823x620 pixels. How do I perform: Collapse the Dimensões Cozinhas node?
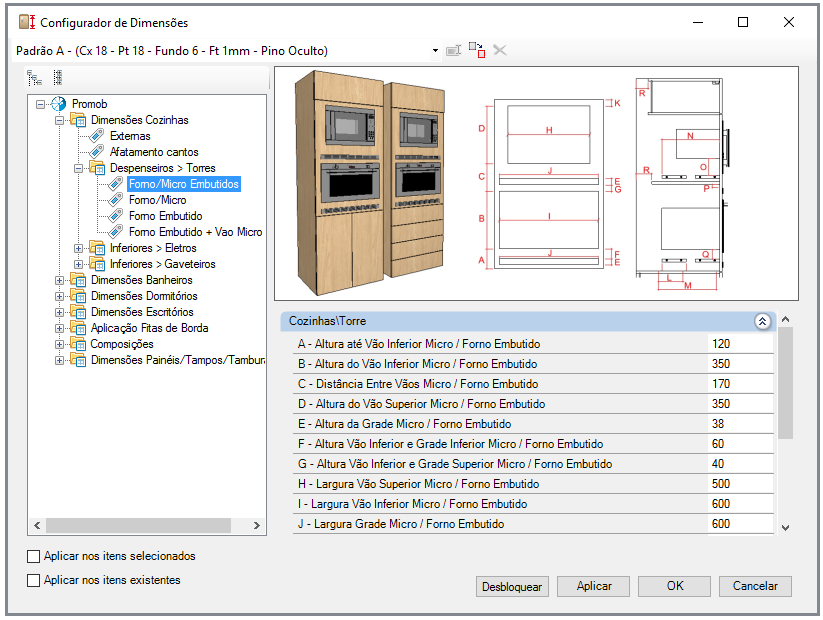click(59, 120)
